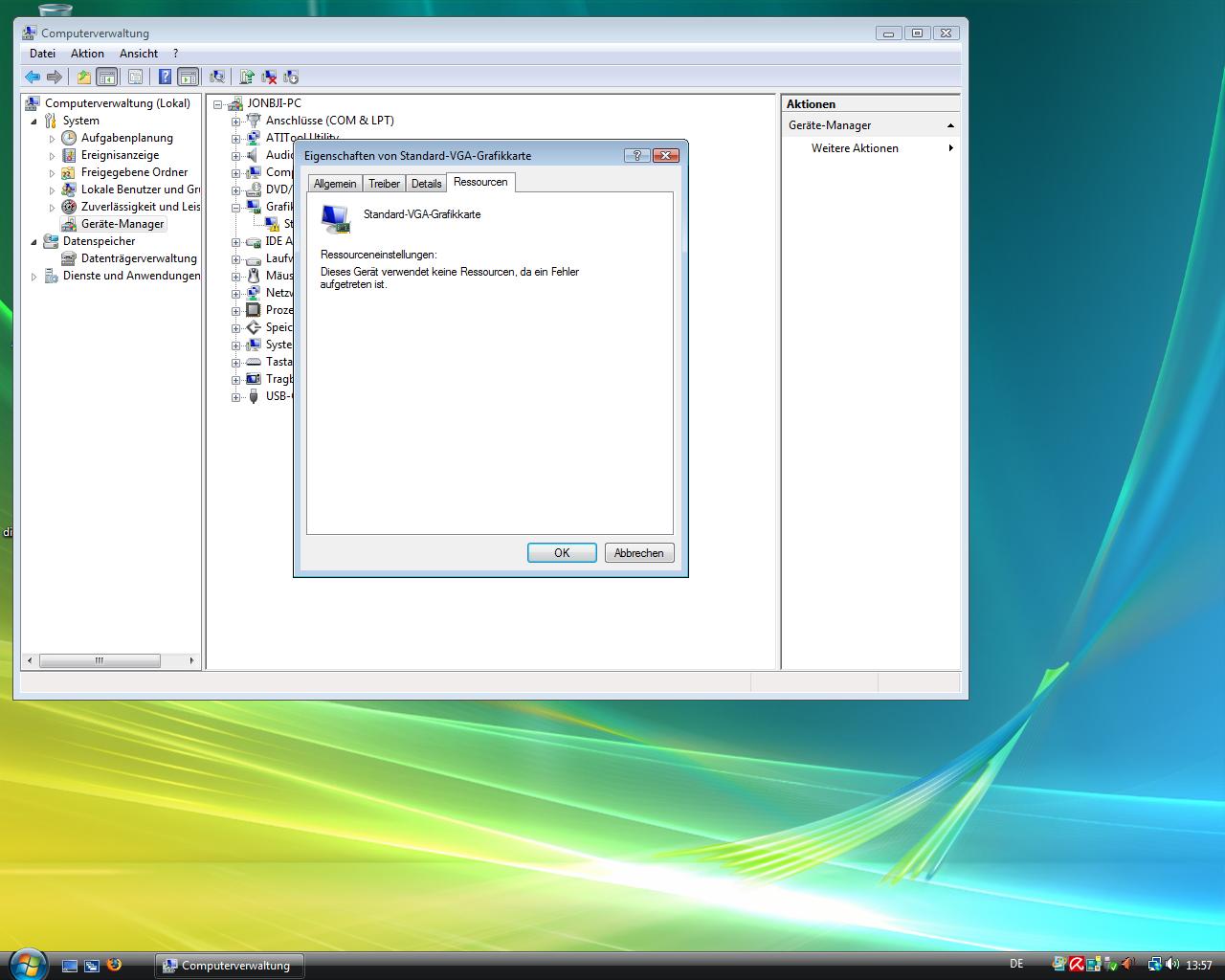Screen dimensions: 1225x980
Task: Open the help question mark toolbar icon
Action: 165,77
